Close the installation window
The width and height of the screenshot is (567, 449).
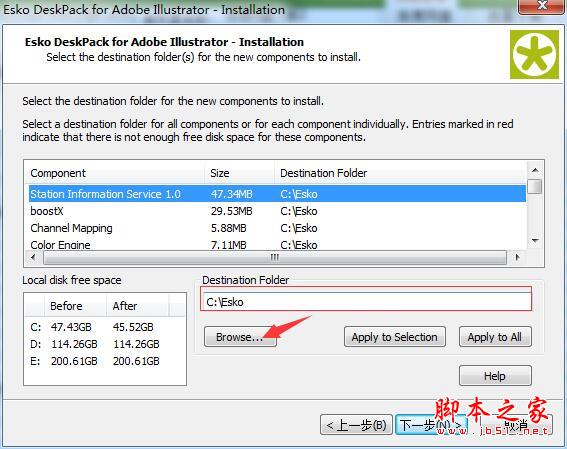click(x=542, y=6)
